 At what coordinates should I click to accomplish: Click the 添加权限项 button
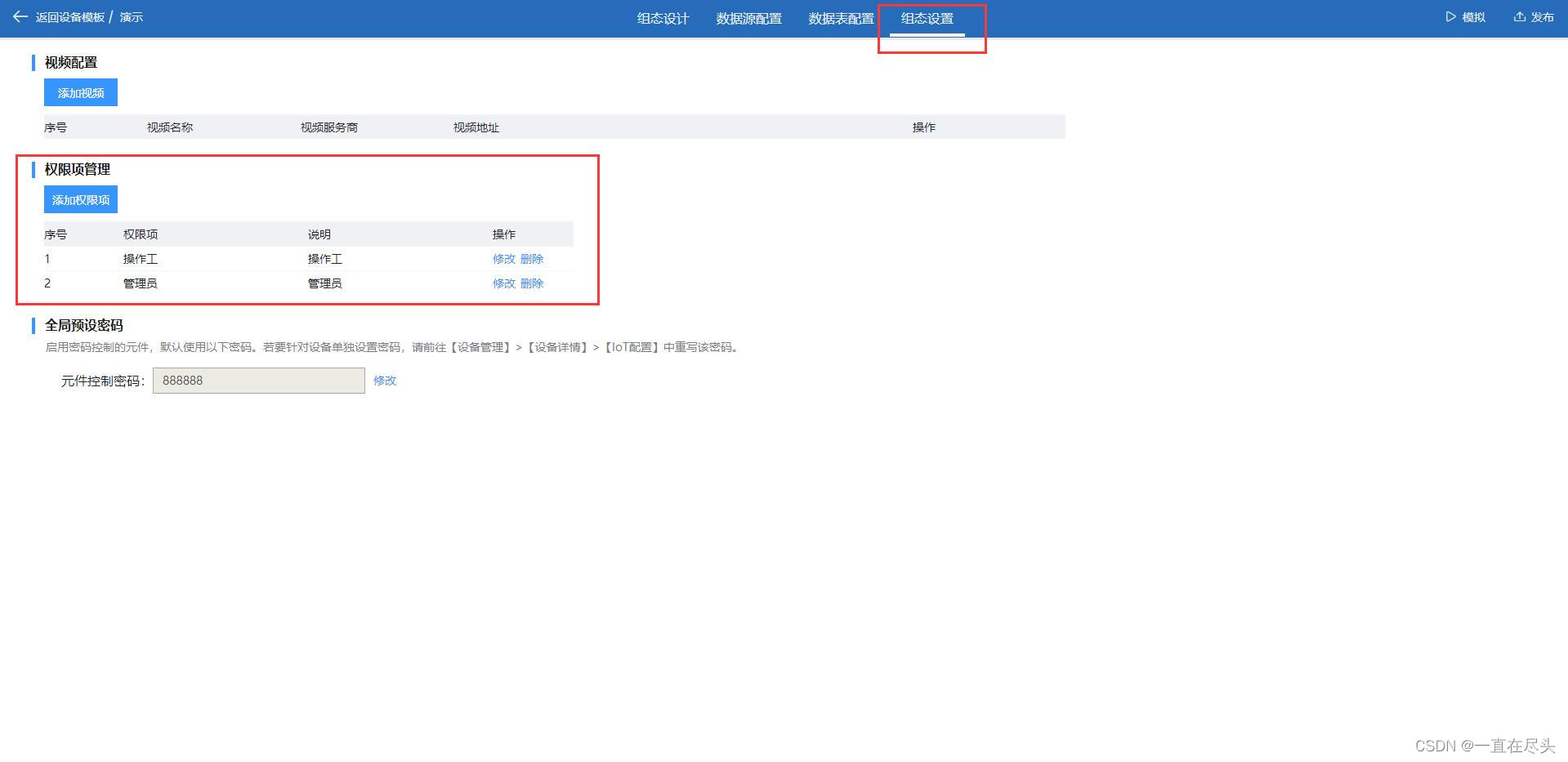pyautogui.click(x=81, y=199)
